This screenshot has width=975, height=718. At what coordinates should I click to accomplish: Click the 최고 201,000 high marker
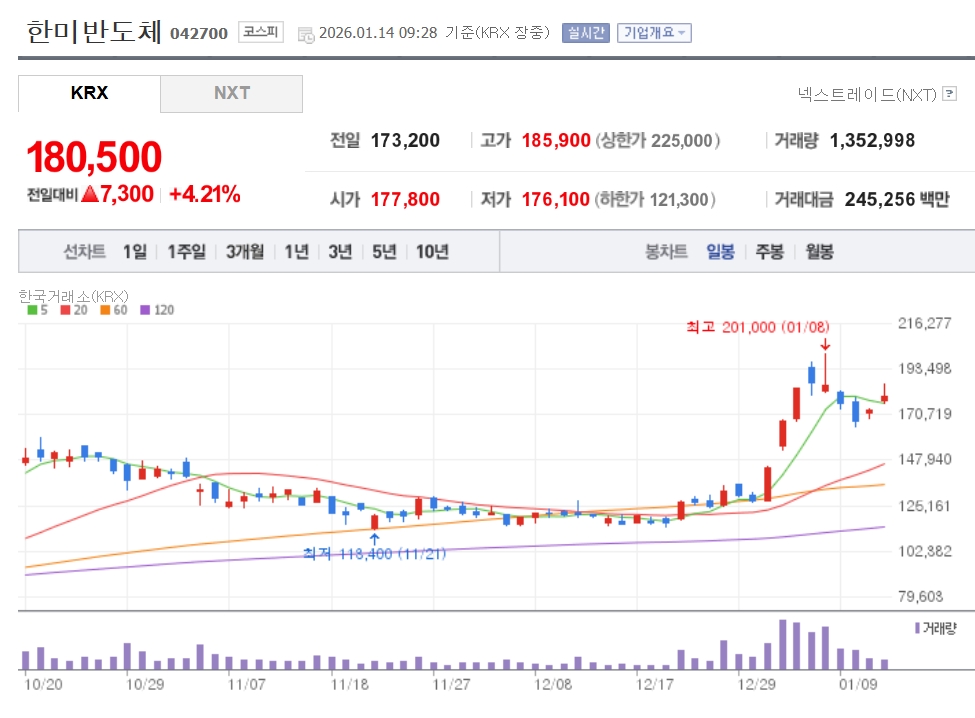pyautogui.click(x=757, y=327)
